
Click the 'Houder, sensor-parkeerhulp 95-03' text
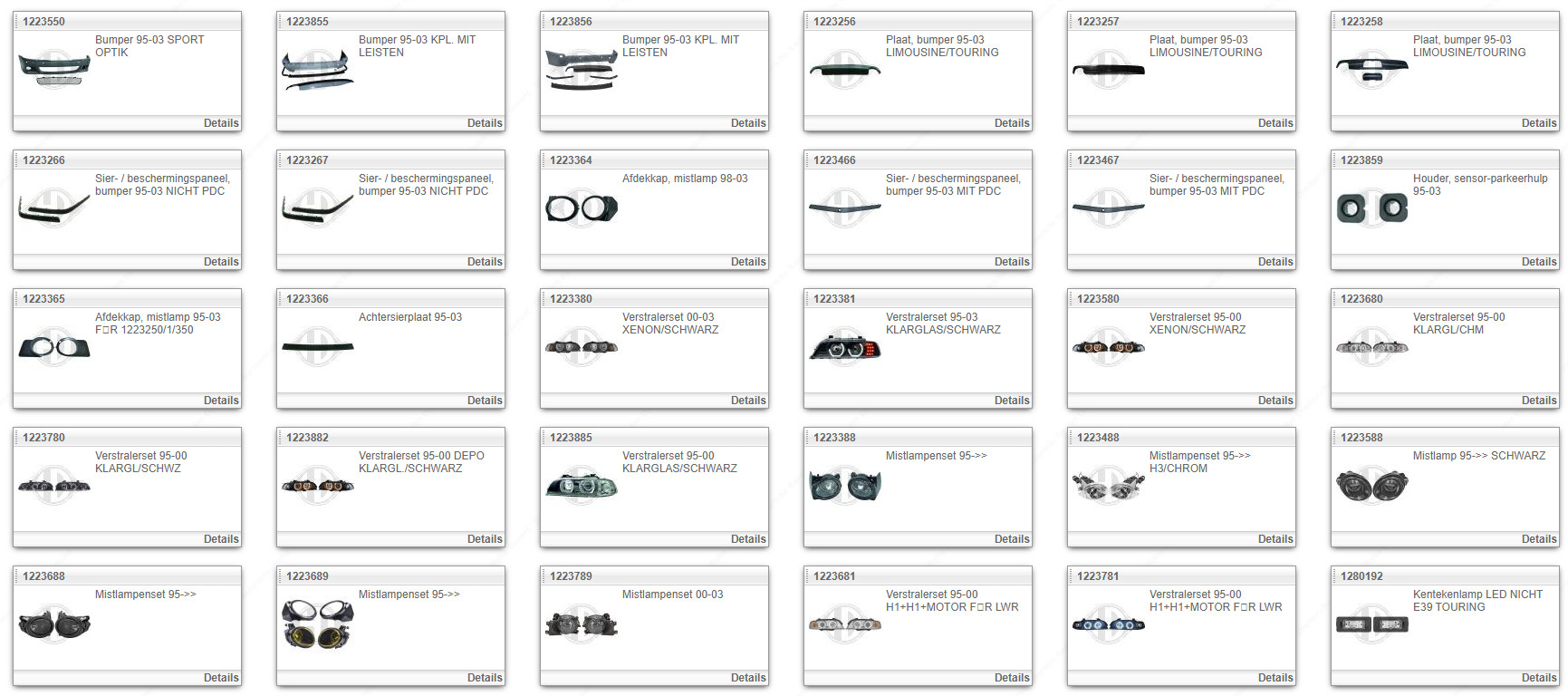pos(1480,185)
